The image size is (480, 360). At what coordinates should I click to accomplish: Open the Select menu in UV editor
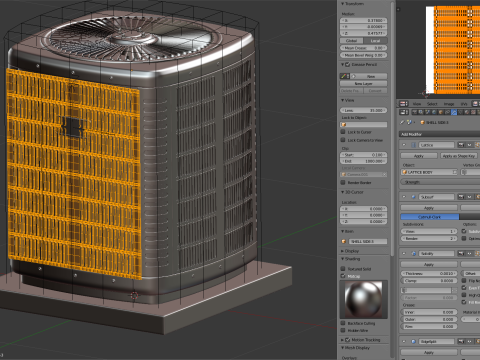(432, 104)
